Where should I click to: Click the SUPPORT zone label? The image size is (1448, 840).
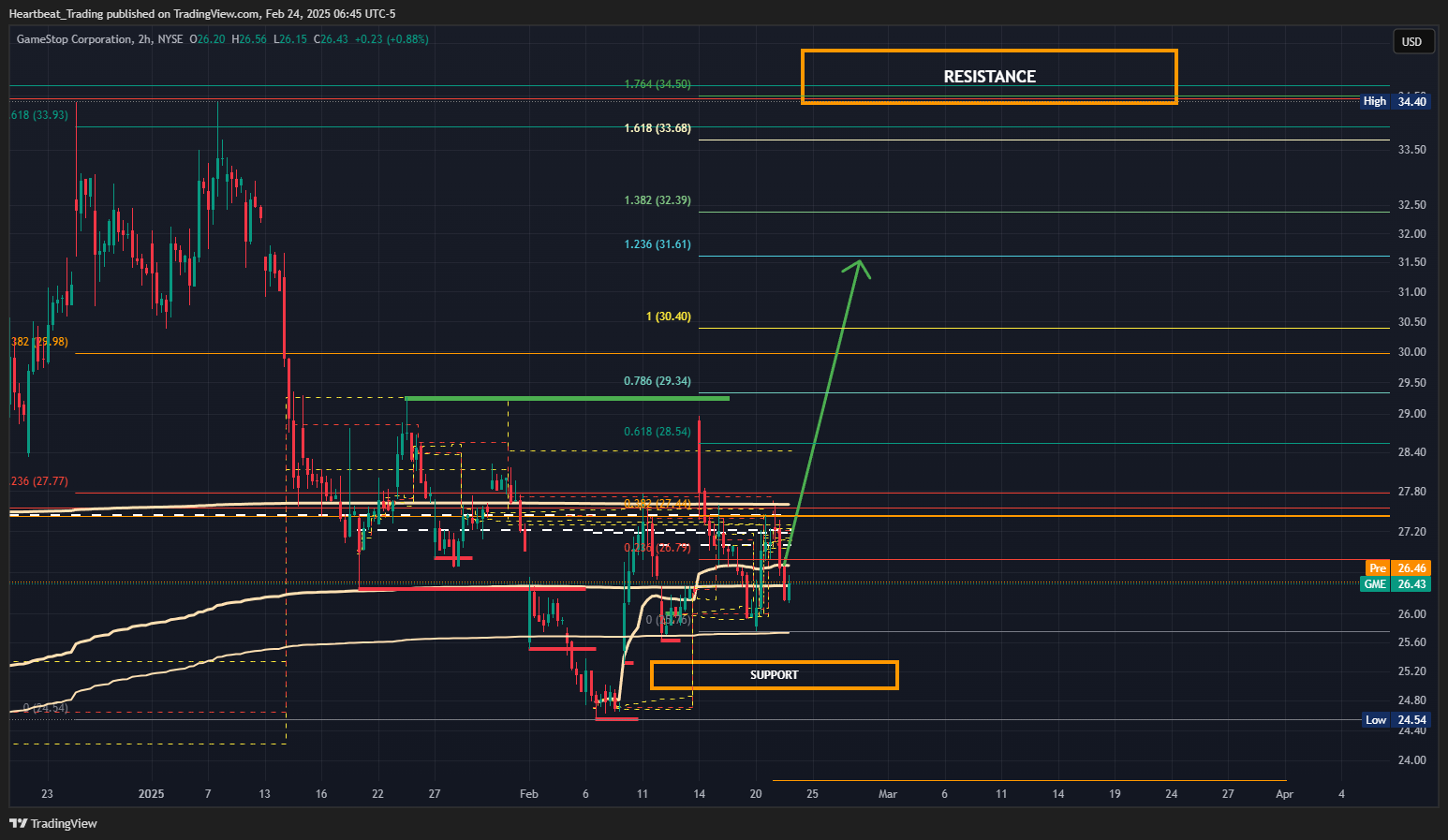(x=775, y=675)
